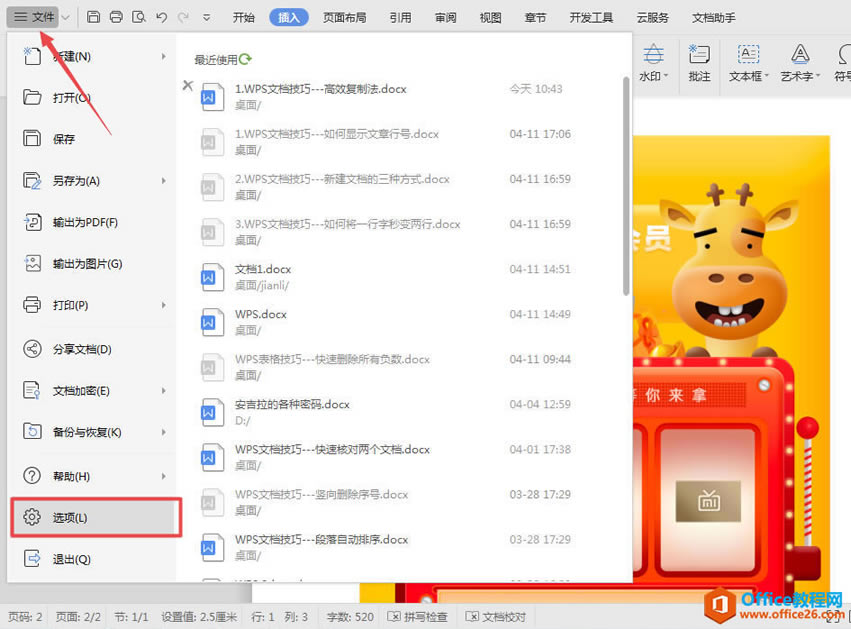Switch to the 插入 tab
This screenshot has width=851, height=629.
pyautogui.click(x=289, y=17)
